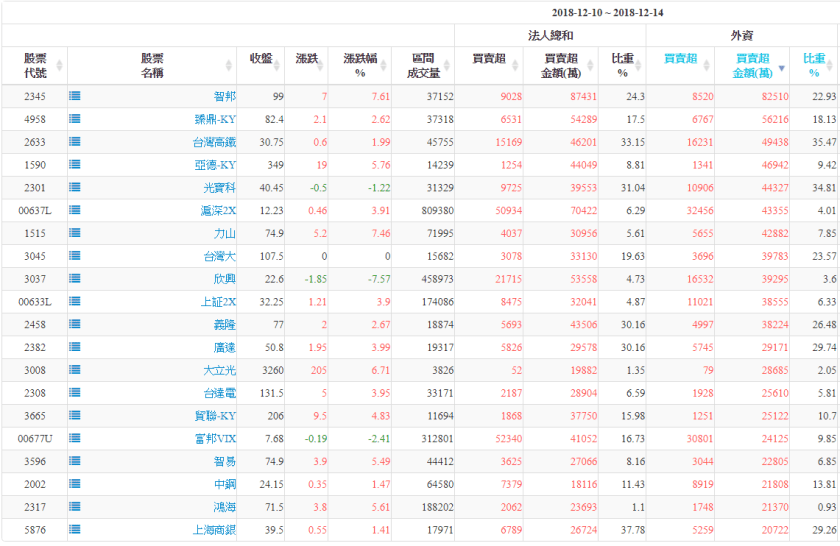Image resolution: width=840 pixels, height=546 pixels.
Task: Click the list icon beside 光寶科 (2301)
Action: pos(75,188)
